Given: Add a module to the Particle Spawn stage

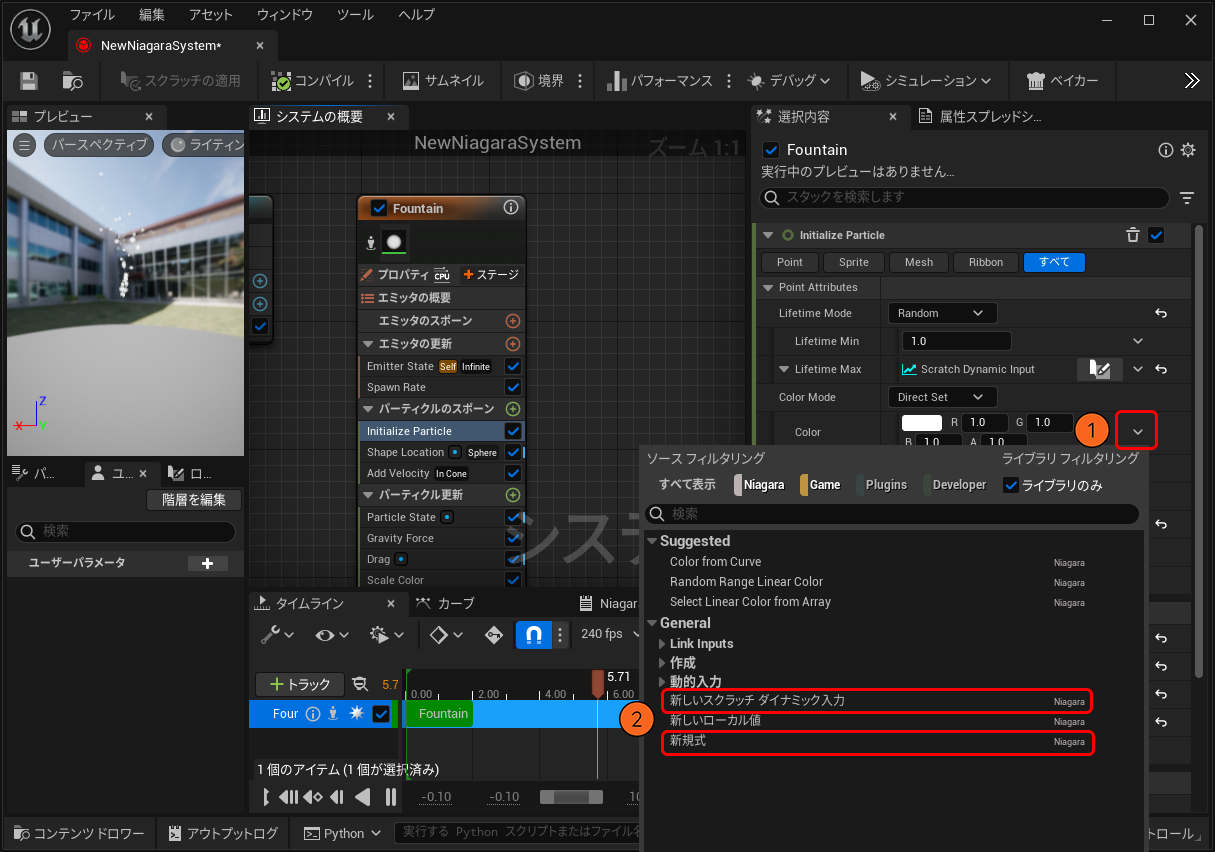Looking at the screenshot, I should tap(513, 409).
